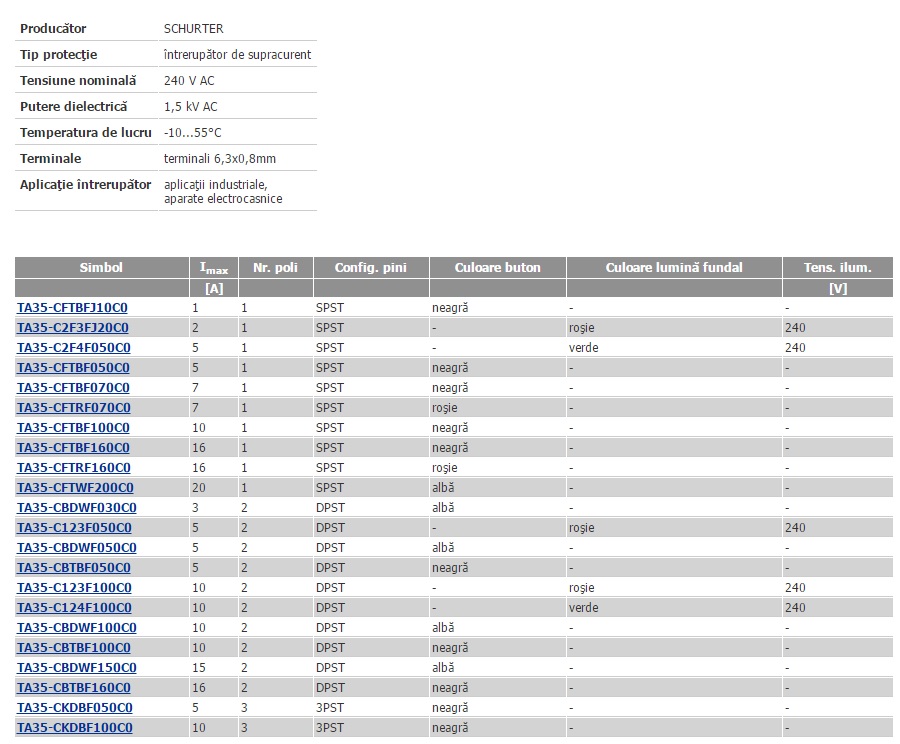The width and height of the screenshot is (900, 744).
Task: Open the TA35-CFTBF100C0 product link
Action: point(73,428)
